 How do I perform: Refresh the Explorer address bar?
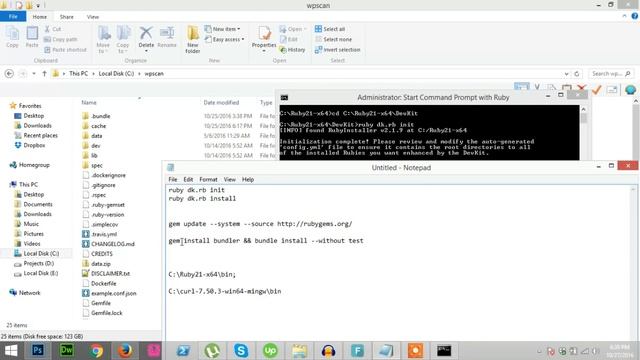coord(577,74)
